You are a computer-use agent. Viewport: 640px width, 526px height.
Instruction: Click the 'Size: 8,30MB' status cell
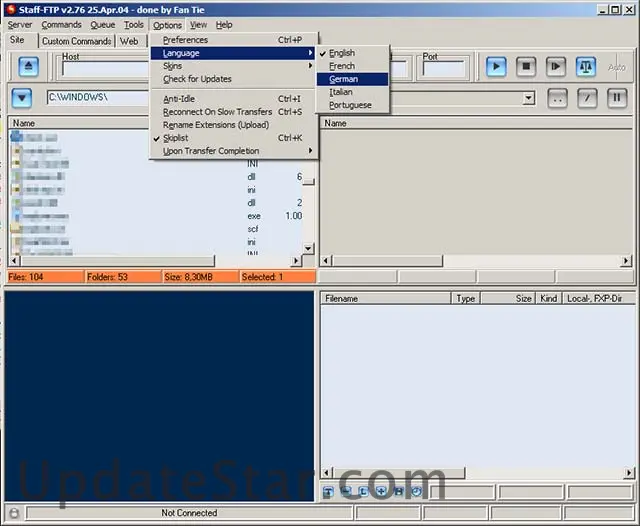pos(201,277)
